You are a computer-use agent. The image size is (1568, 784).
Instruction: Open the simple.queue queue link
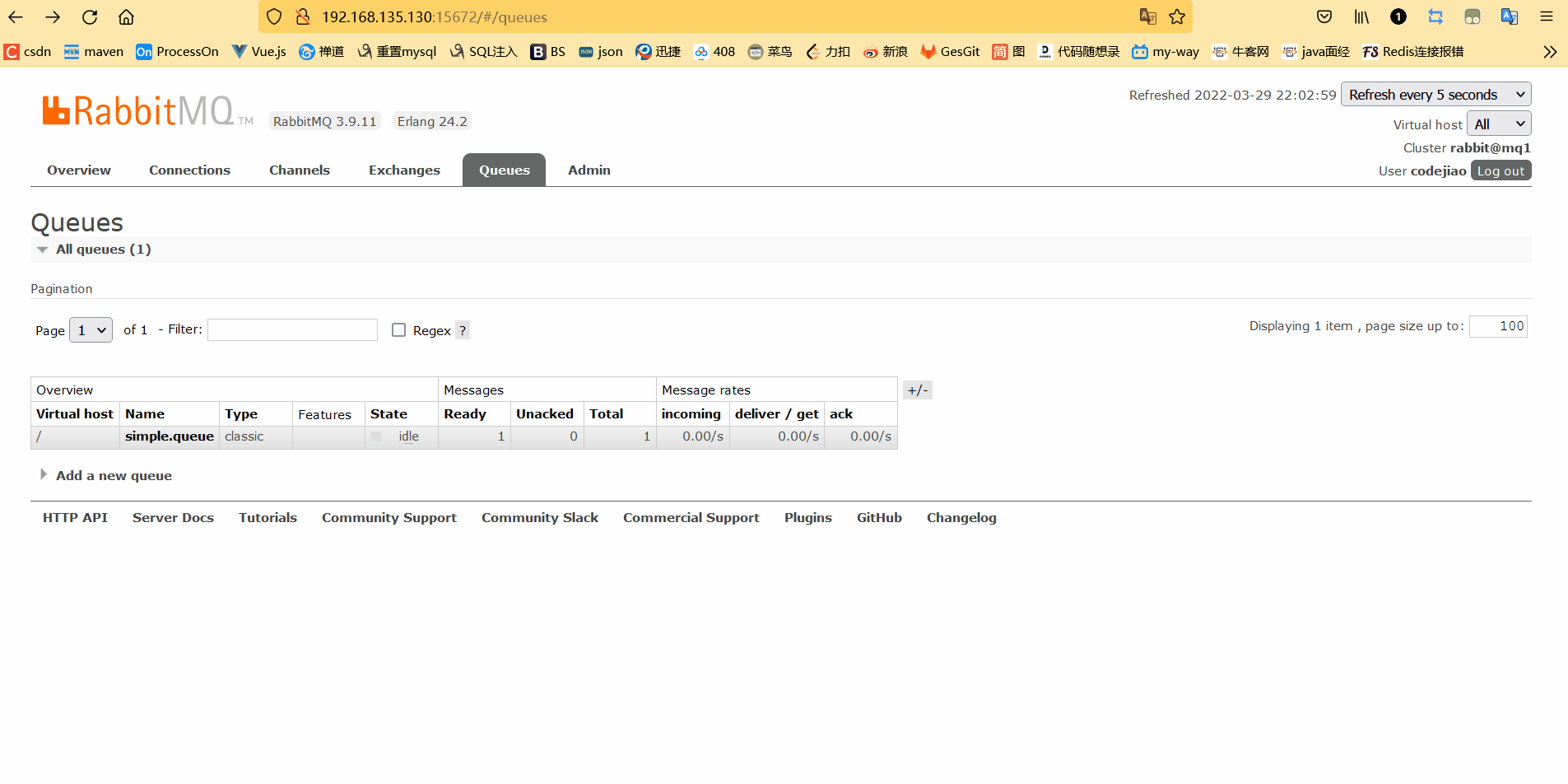pos(170,436)
